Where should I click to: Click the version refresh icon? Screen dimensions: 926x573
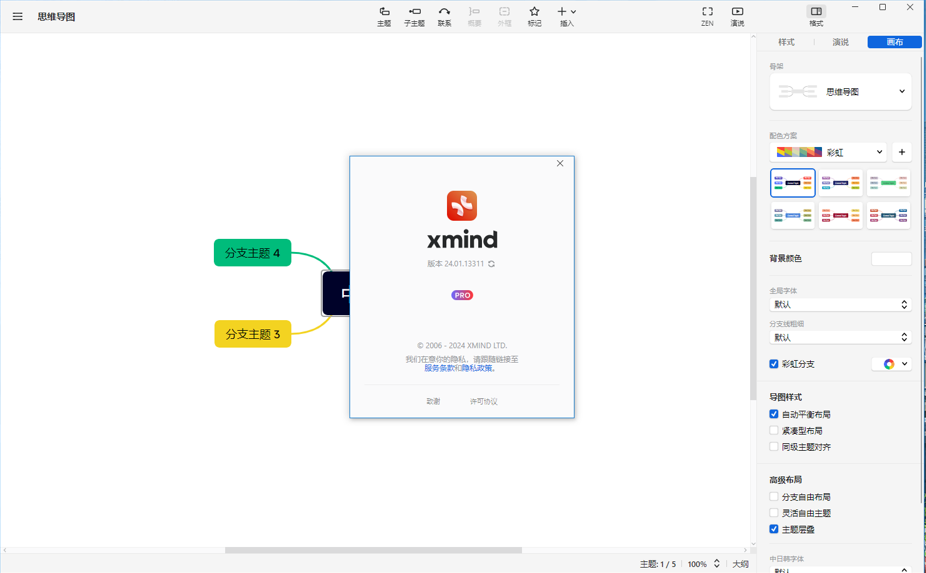491,264
